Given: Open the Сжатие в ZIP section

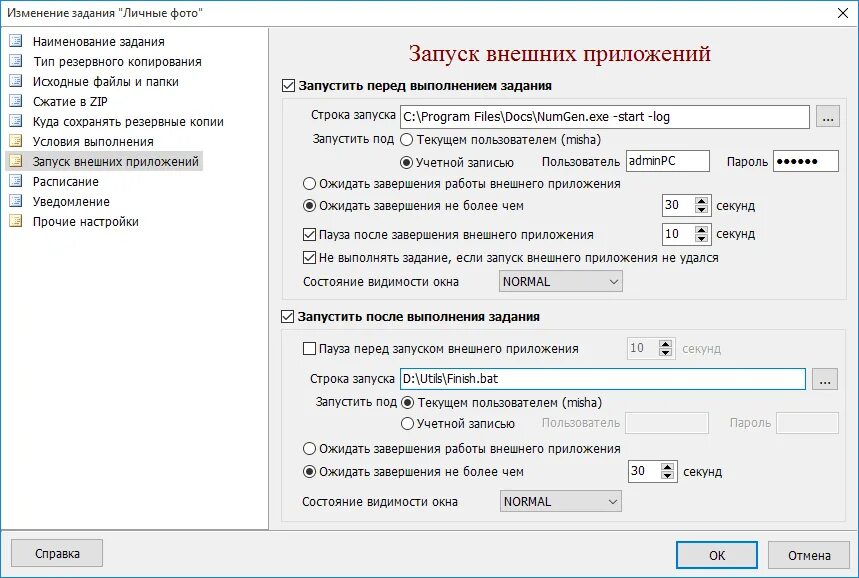Looking at the screenshot, I should tap(70, 101).
